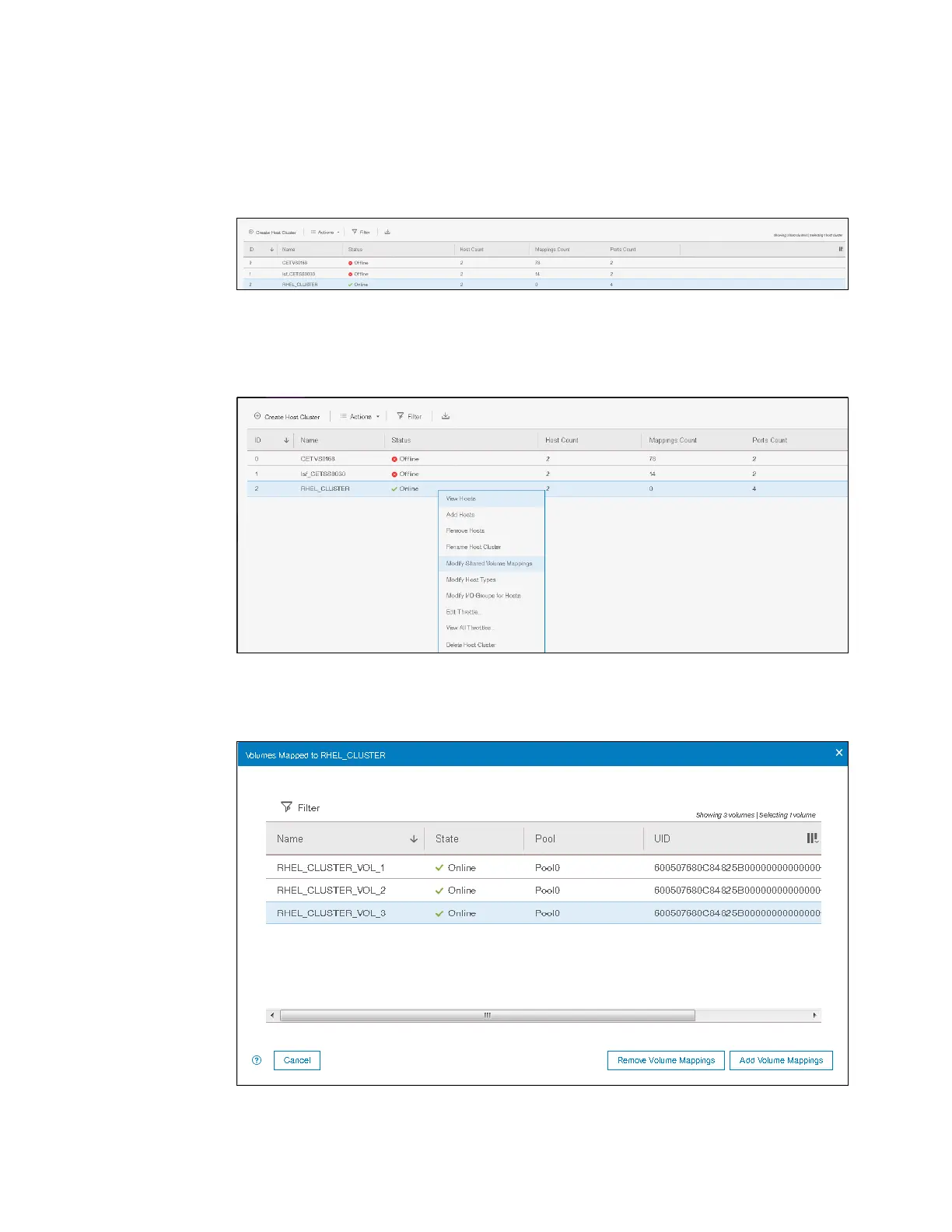The image size is (952, 1232).
Task: Click CETVS0168 row in the context-menu screenshot
Action: tap(548, 459)
